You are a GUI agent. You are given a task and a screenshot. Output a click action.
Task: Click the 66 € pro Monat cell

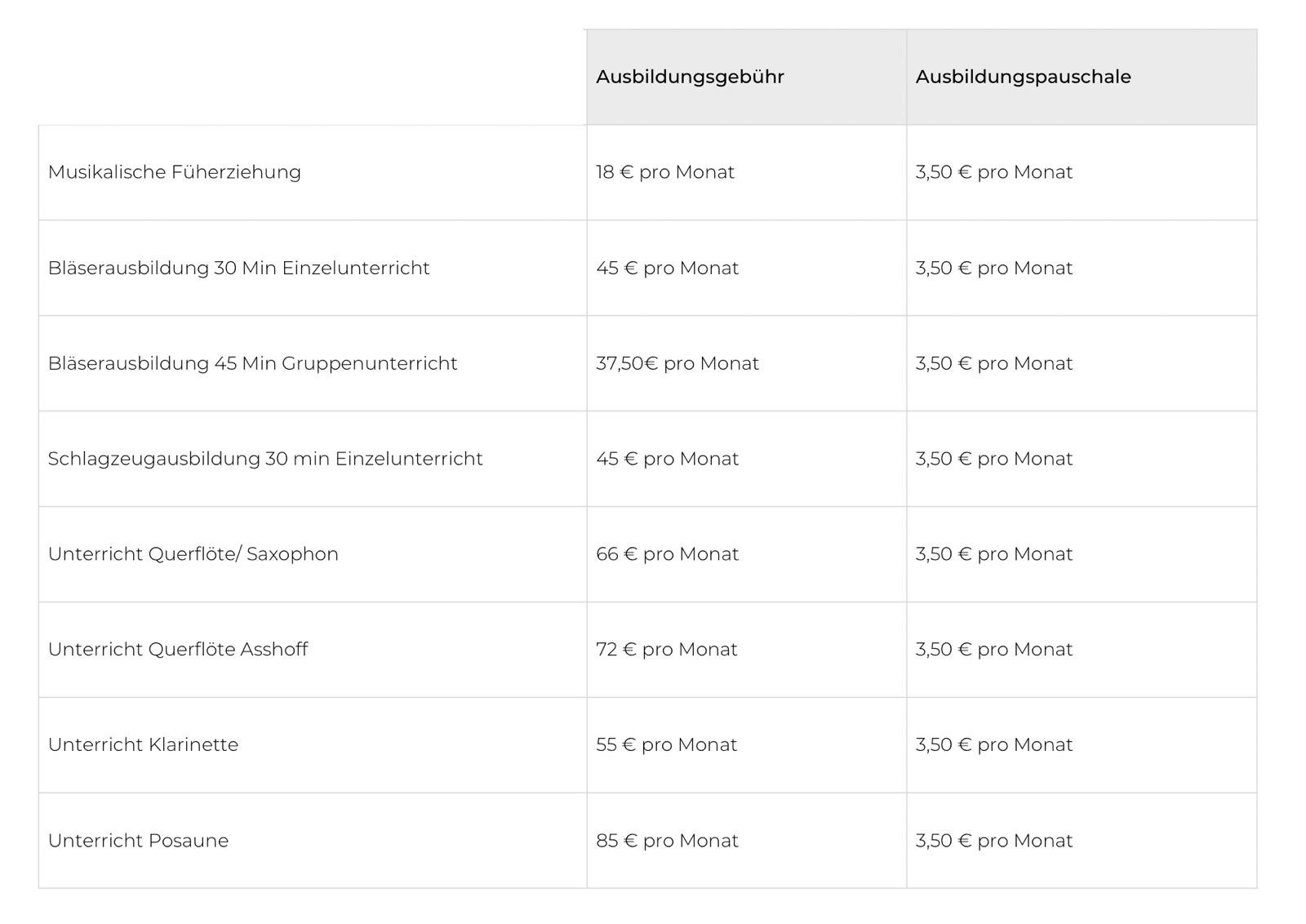point(746,554)
